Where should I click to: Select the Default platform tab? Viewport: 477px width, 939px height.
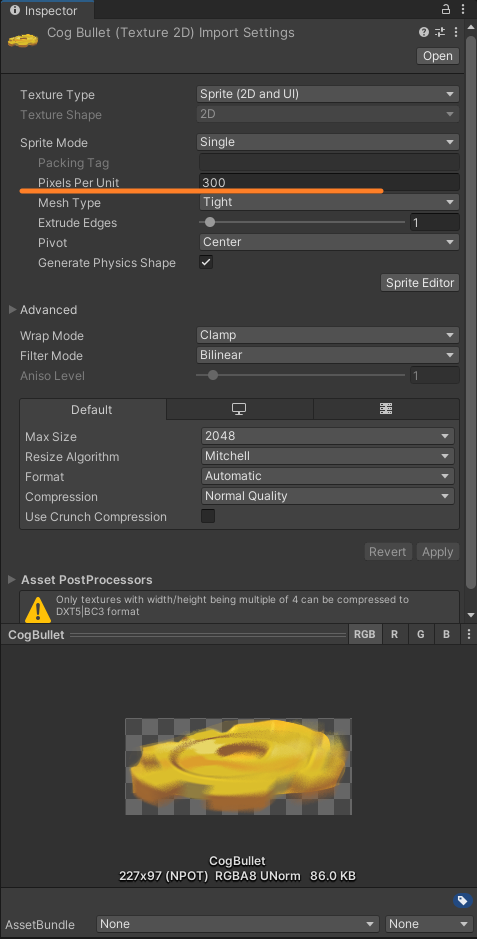[92, 410]
